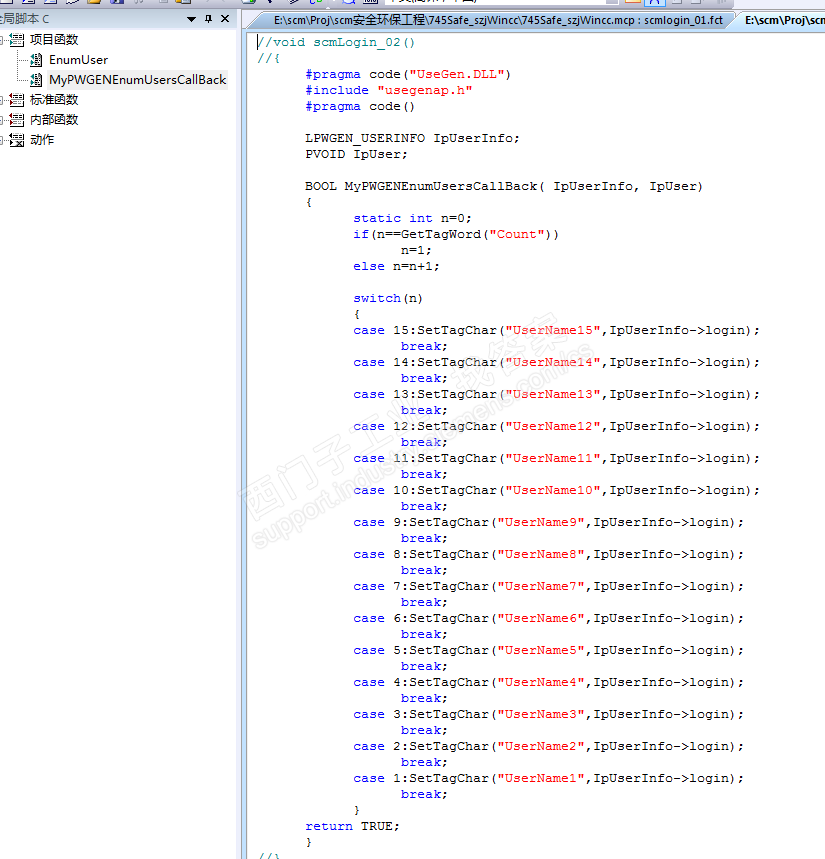
Task: Click the case 1 UserName1 line
Action: click(x=548, y=778)
